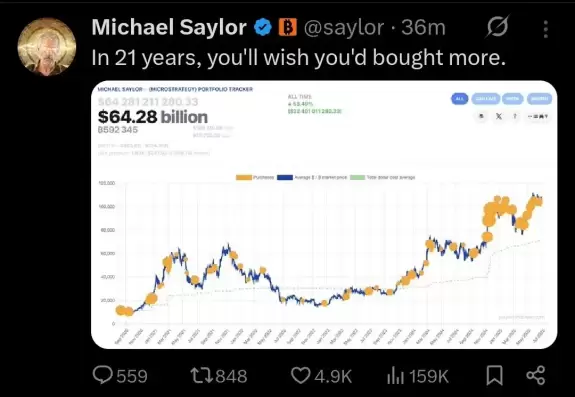Toggle the orange Purchases legend swatch
The image size is (575, 397).
point(243,177)
